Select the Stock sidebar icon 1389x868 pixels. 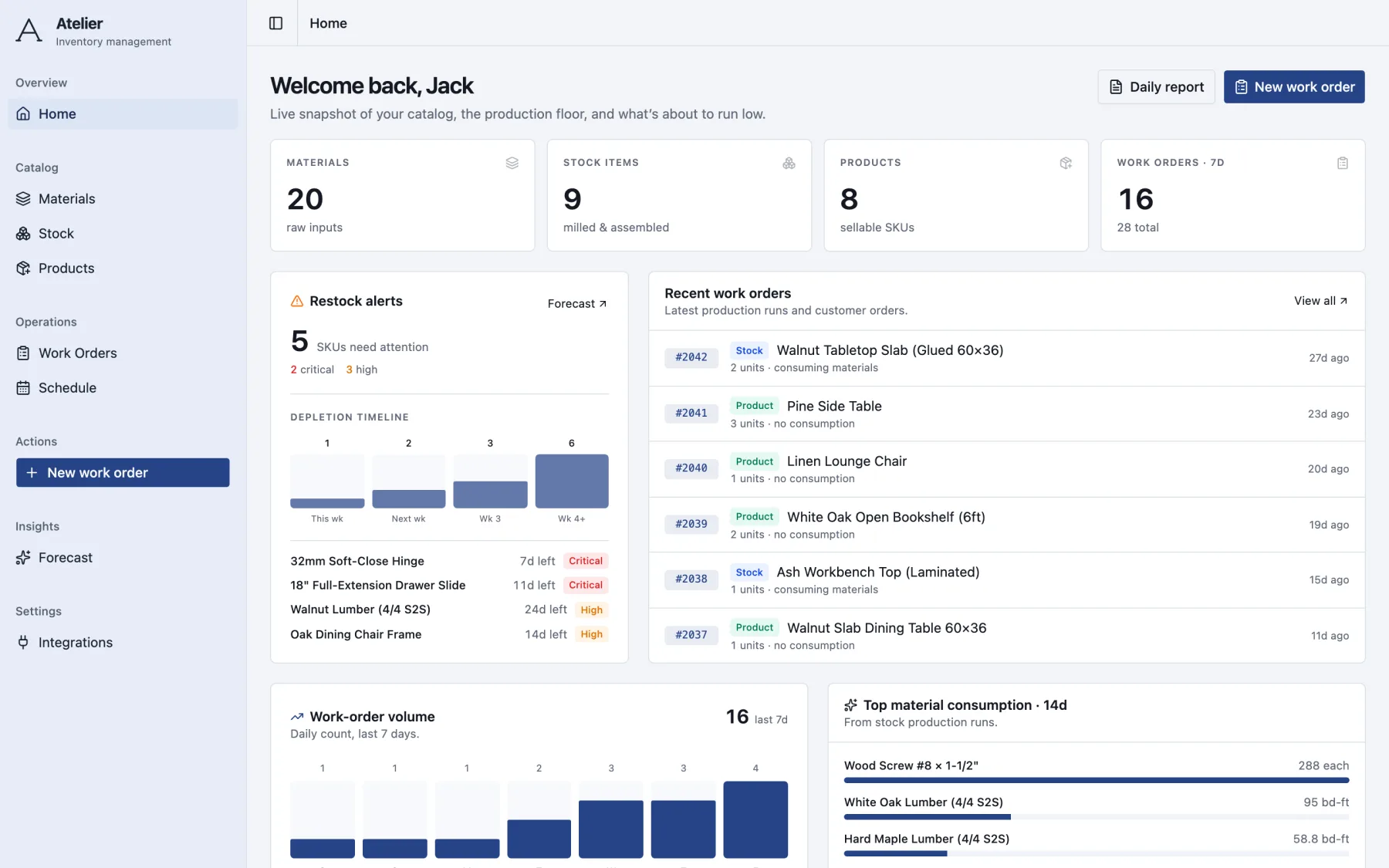(x=23, y=234)
